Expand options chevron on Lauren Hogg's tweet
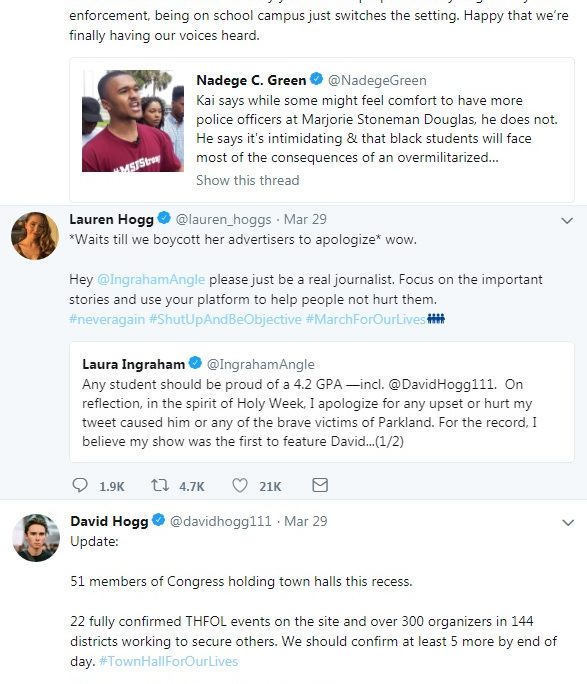This screenshot has width=587, height=684. (x=567, y=220)
